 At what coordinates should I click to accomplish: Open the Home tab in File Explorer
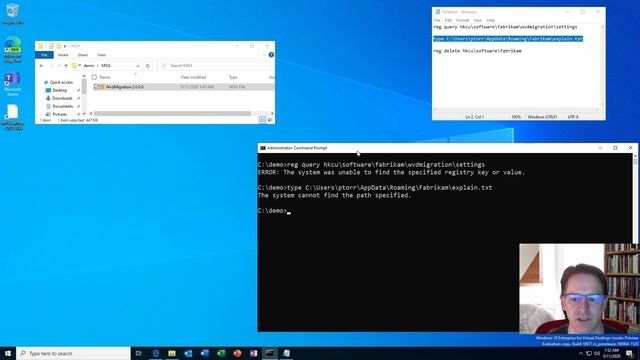pos(63,55)
